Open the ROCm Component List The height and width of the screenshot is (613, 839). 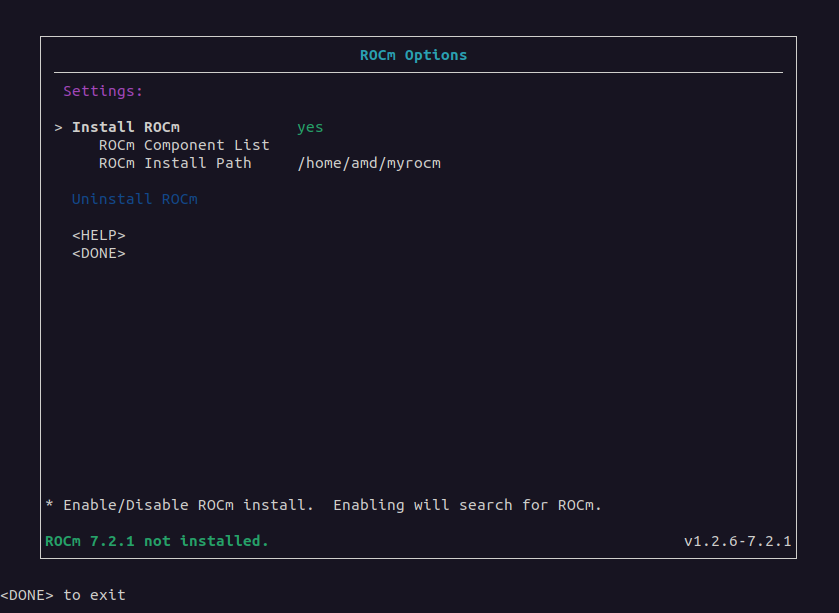[183, 145]
